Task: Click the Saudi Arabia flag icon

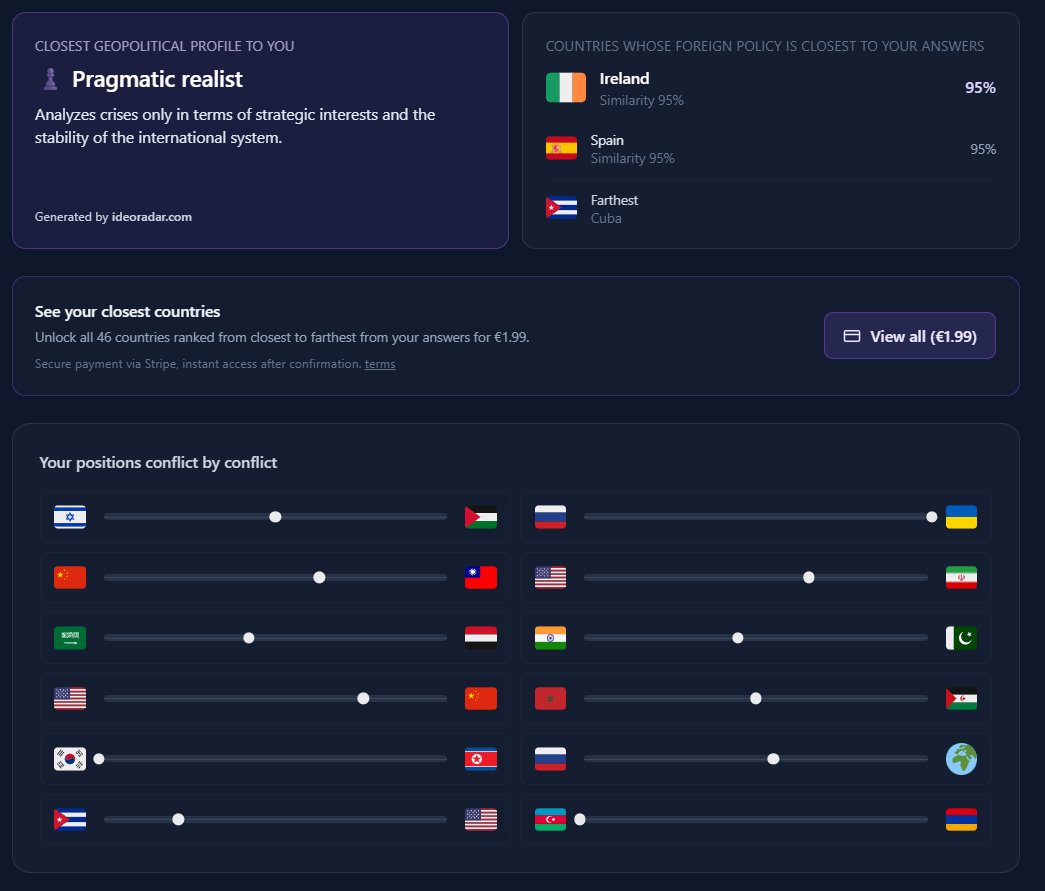Action: [x=70, y=638]
